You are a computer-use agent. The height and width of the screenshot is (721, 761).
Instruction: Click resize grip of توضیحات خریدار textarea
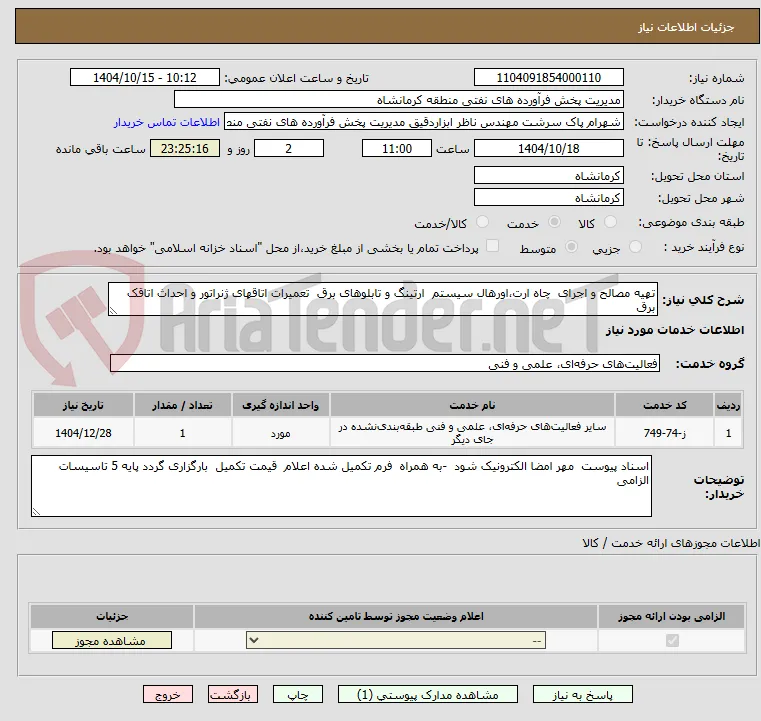[36, 511]
